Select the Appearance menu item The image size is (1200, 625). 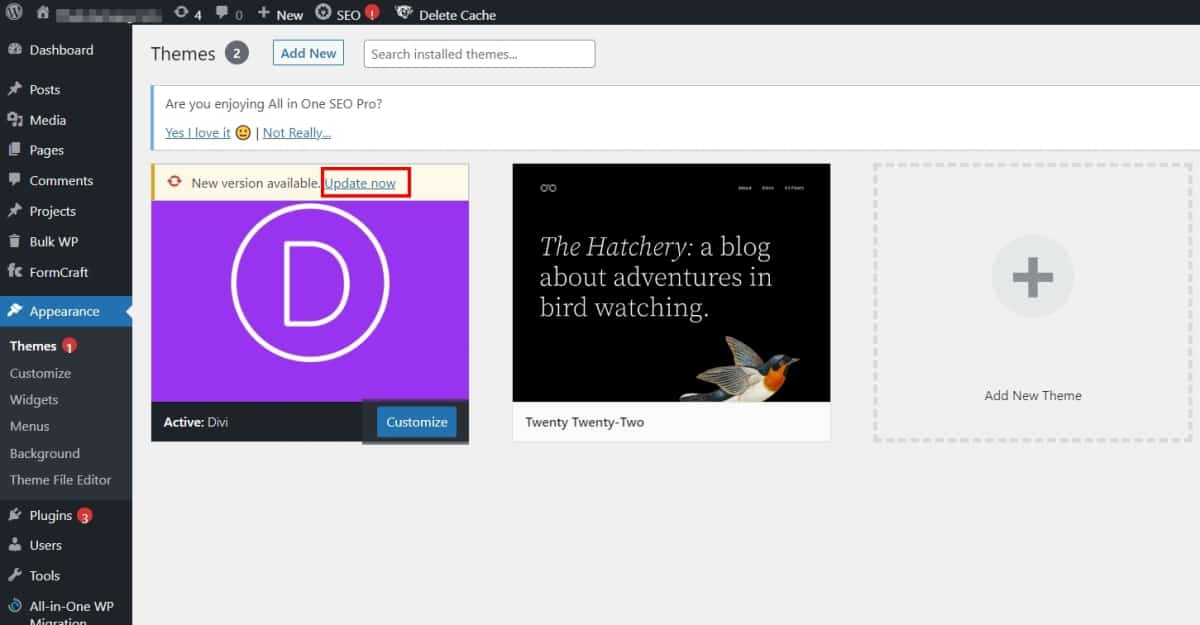(64, 311)
